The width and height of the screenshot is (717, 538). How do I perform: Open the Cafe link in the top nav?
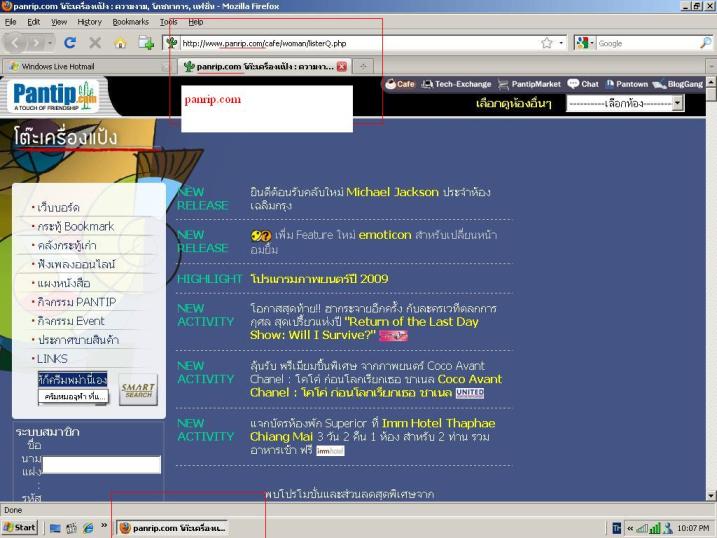click(400, 84)
